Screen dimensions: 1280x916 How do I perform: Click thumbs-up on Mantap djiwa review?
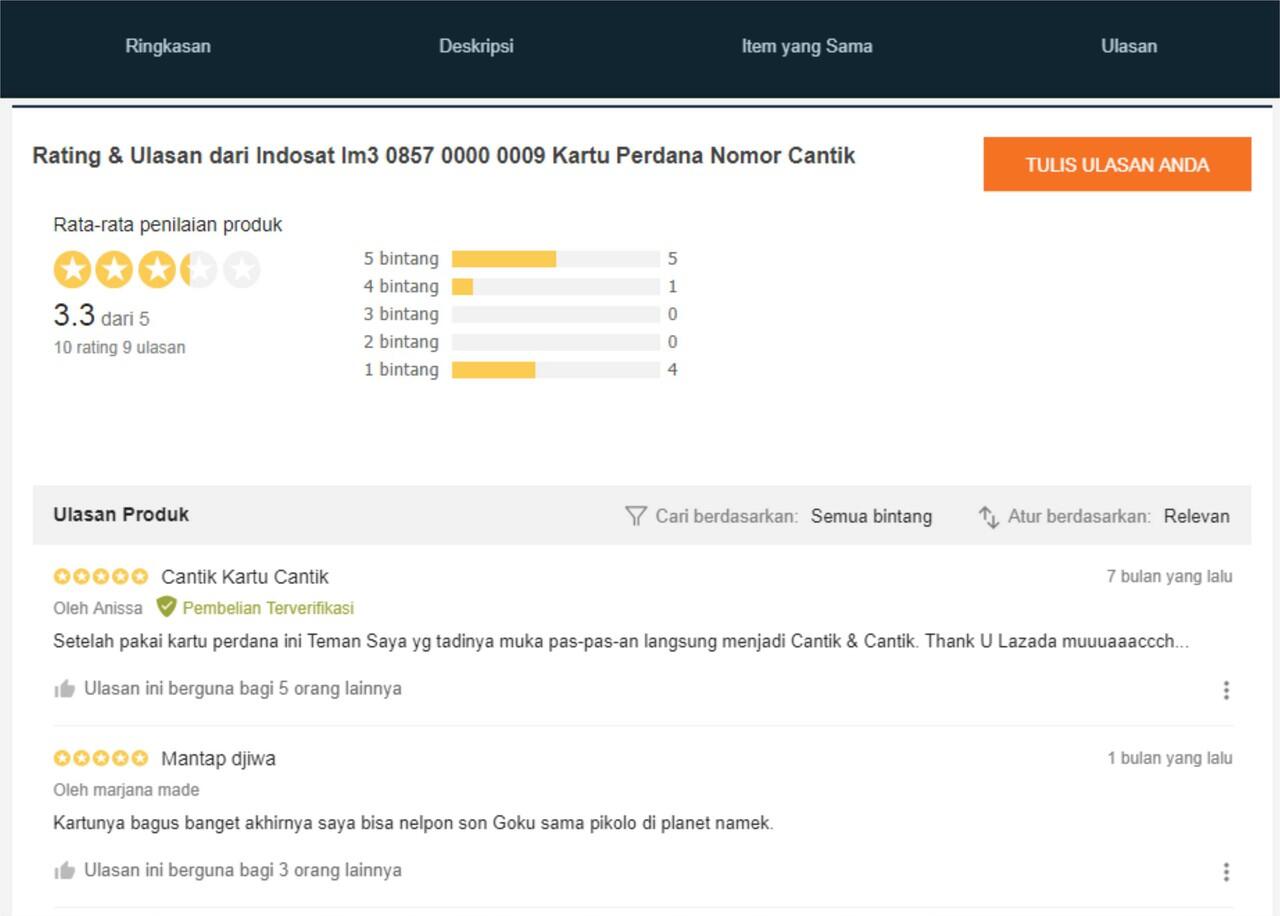point(65,870)
